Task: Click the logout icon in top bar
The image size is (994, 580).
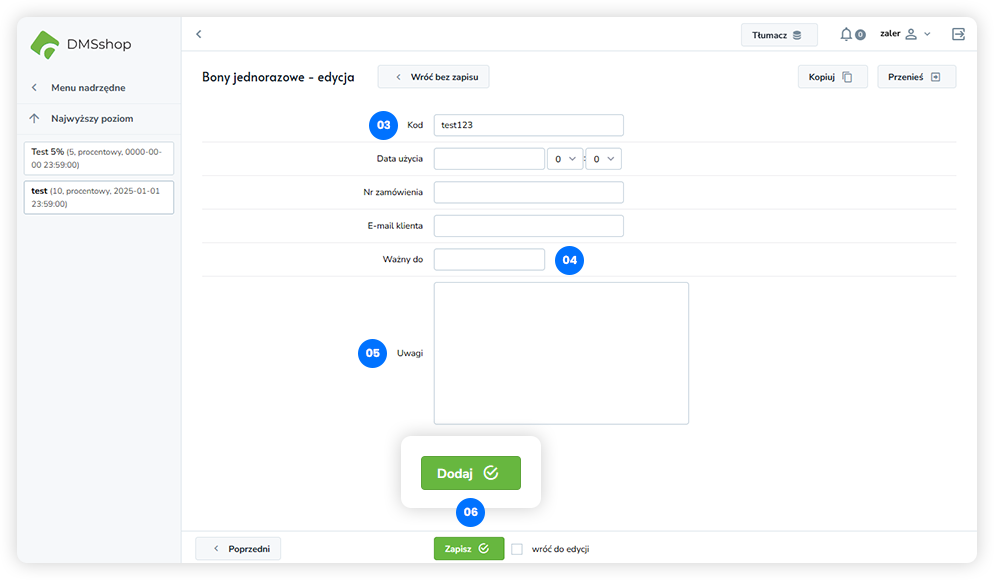Action: pyautogui.click(x=958, y=34)
